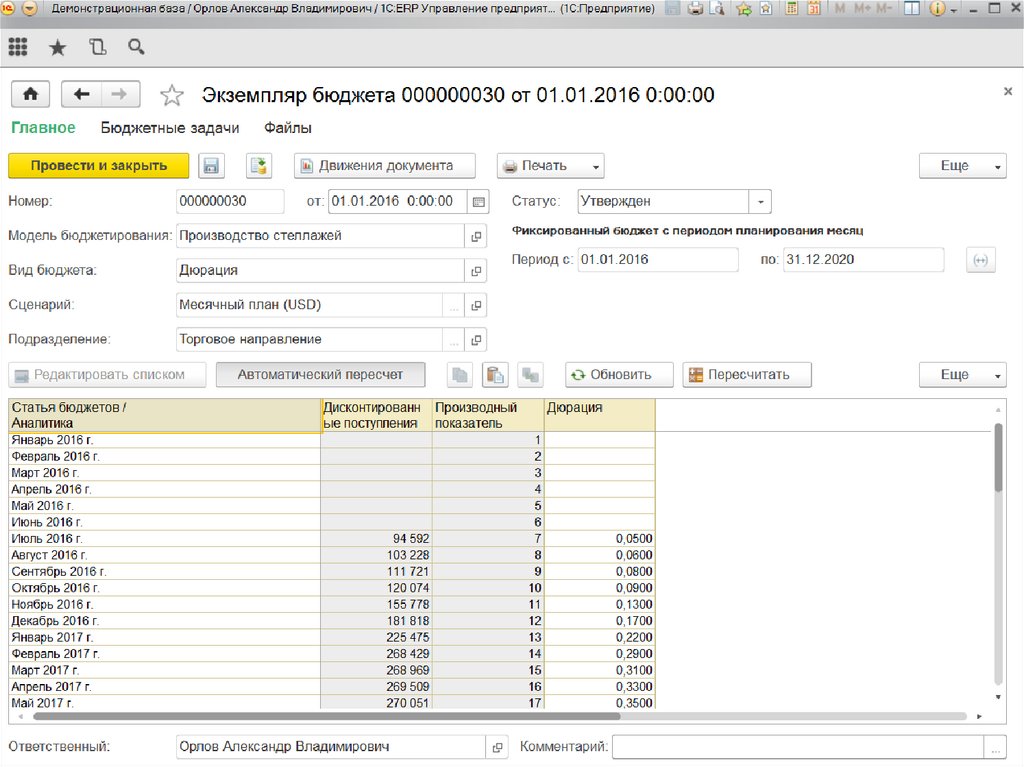Click into the Комментарий input field
Viewport: 1024px width, 767px height.
tap(797, 747)
